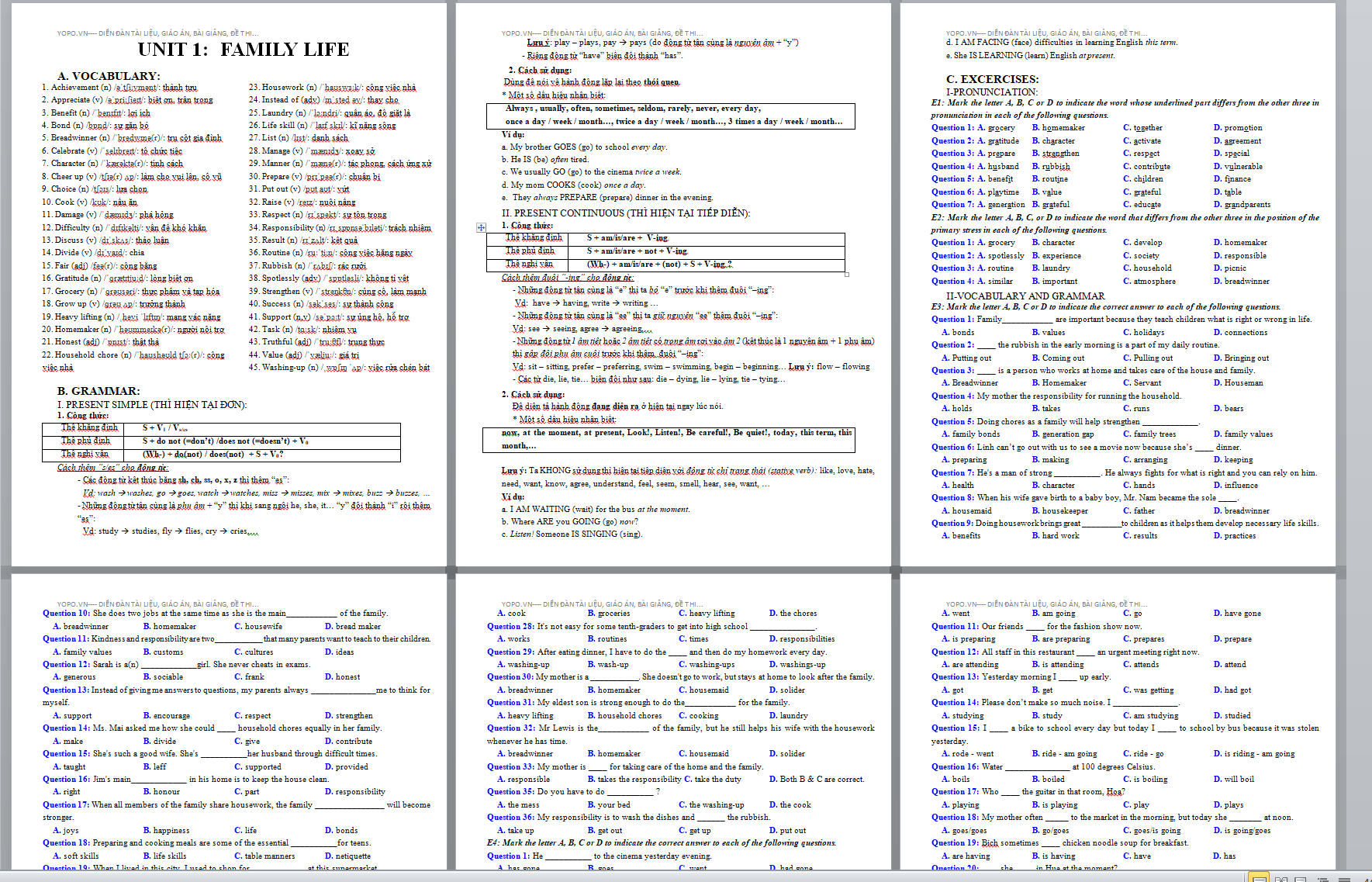Screen dimensions: 1372x882
Task: Click answer option "D. is going/goes"
Action: tap(1242, 830)
